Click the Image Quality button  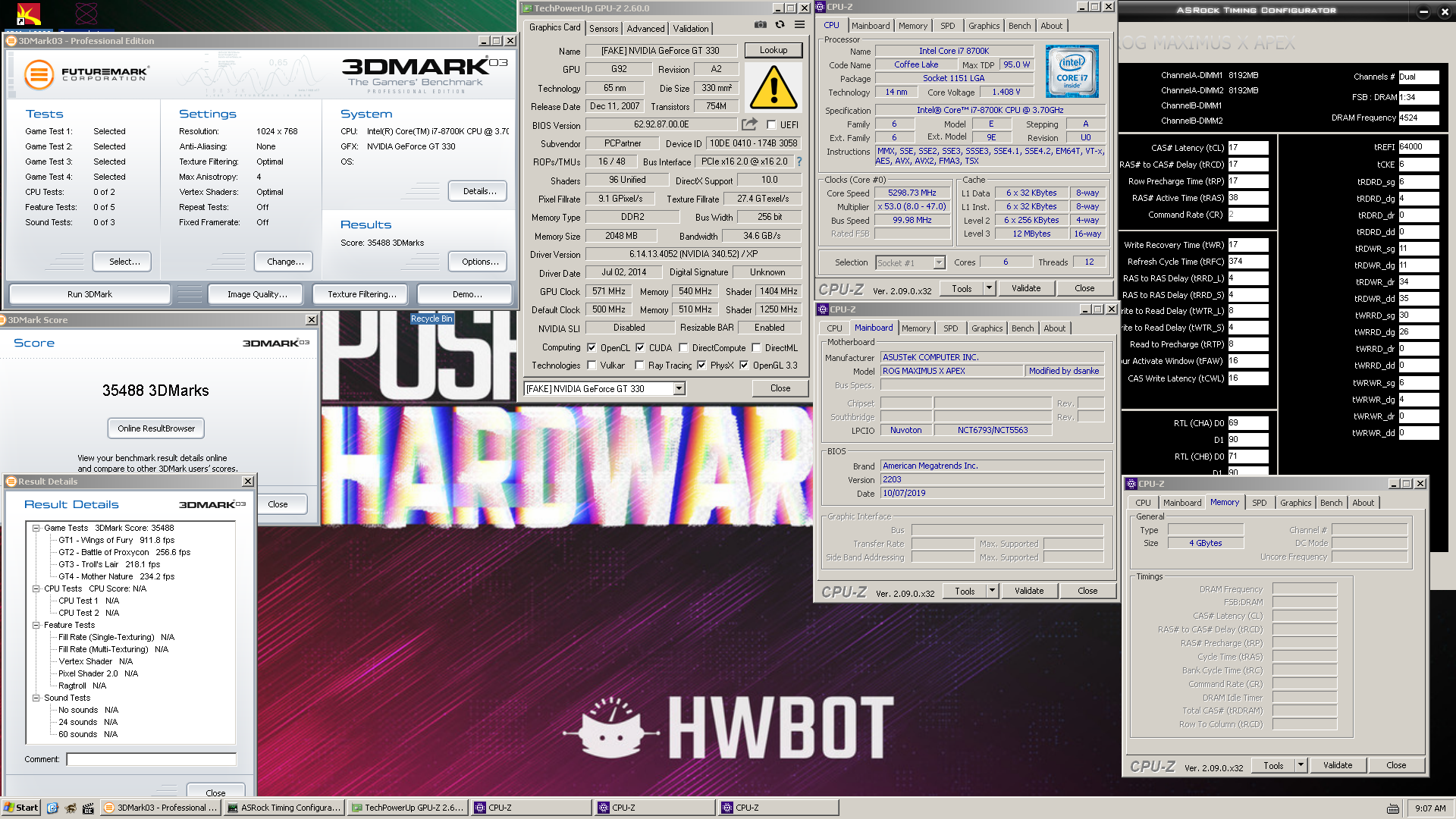point(257,294)
